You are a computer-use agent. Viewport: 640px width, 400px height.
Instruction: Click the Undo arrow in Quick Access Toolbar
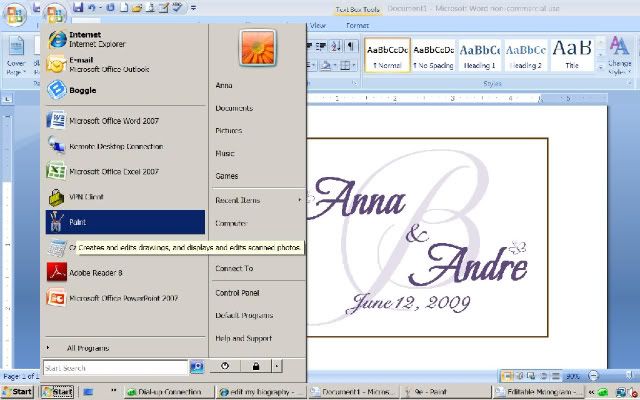coord(91,7)
